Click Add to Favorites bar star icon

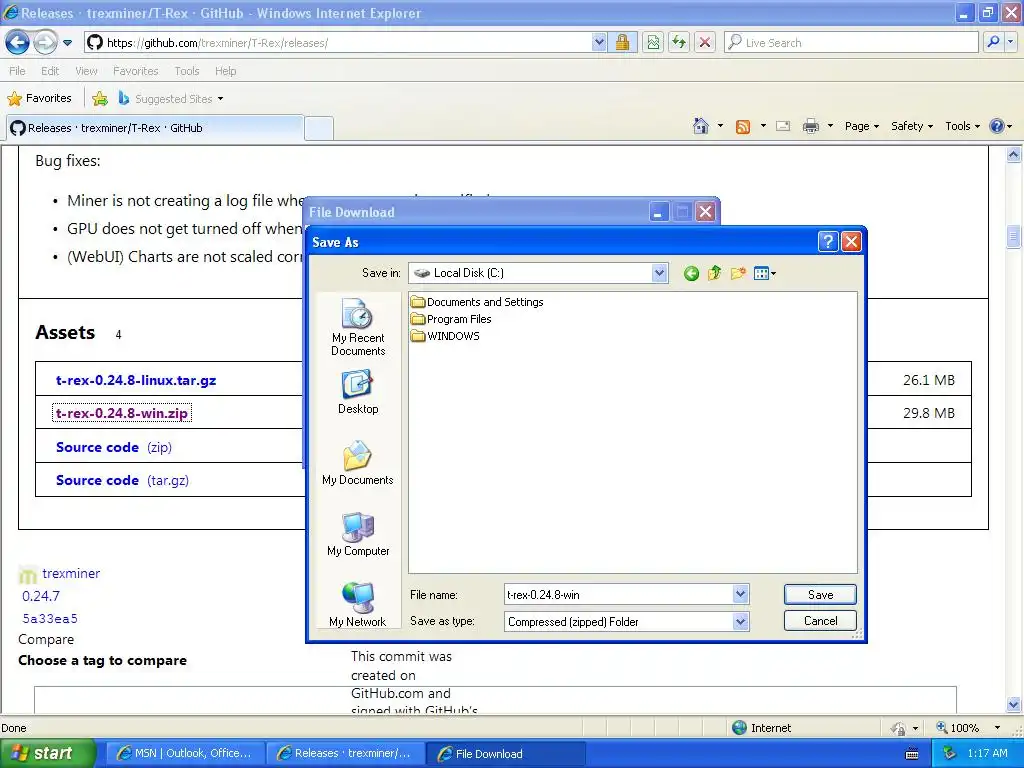point(100,99)
